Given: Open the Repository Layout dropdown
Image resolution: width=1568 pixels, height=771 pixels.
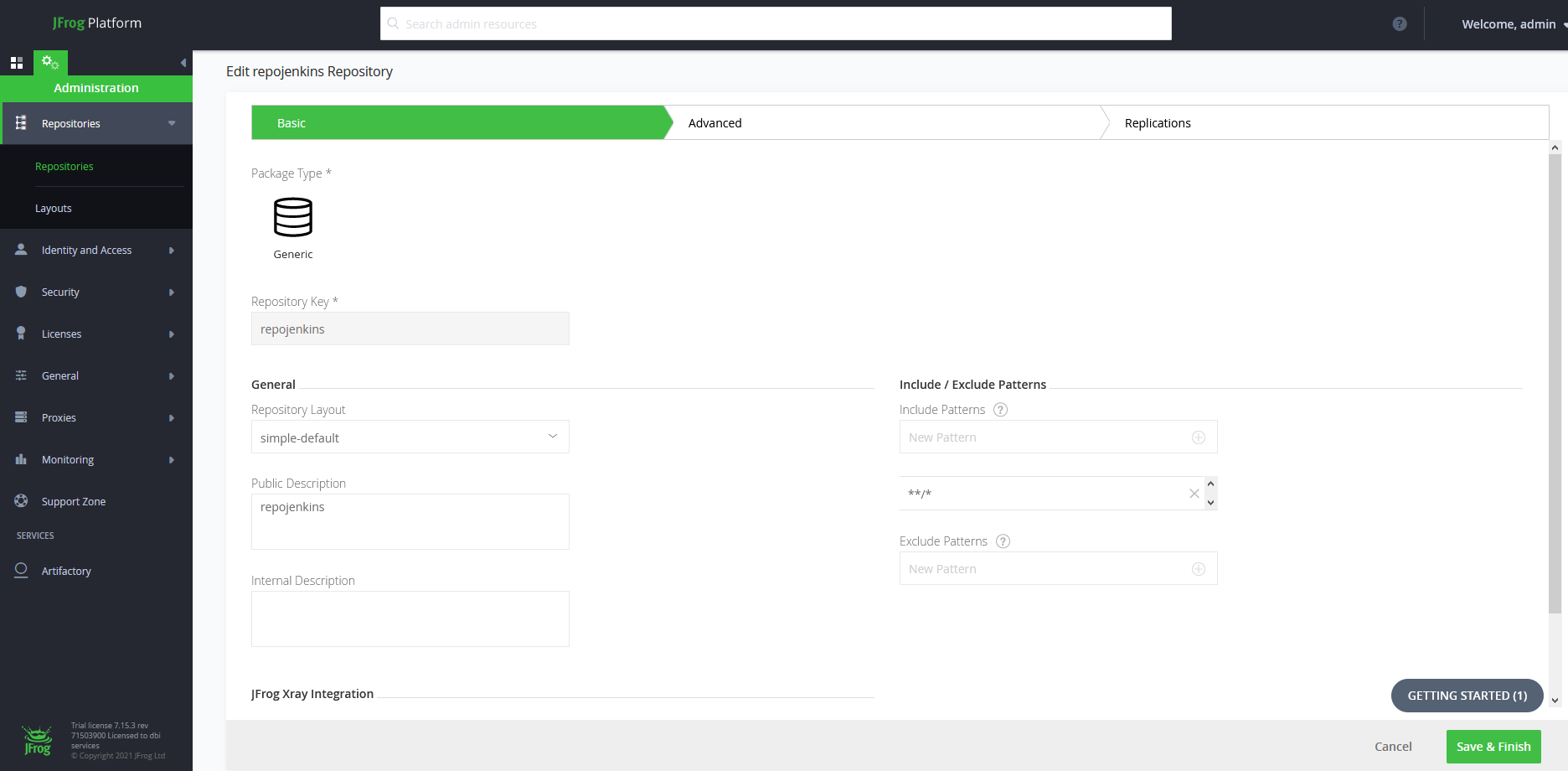Looking at the screenshot, I should (410, 437).
